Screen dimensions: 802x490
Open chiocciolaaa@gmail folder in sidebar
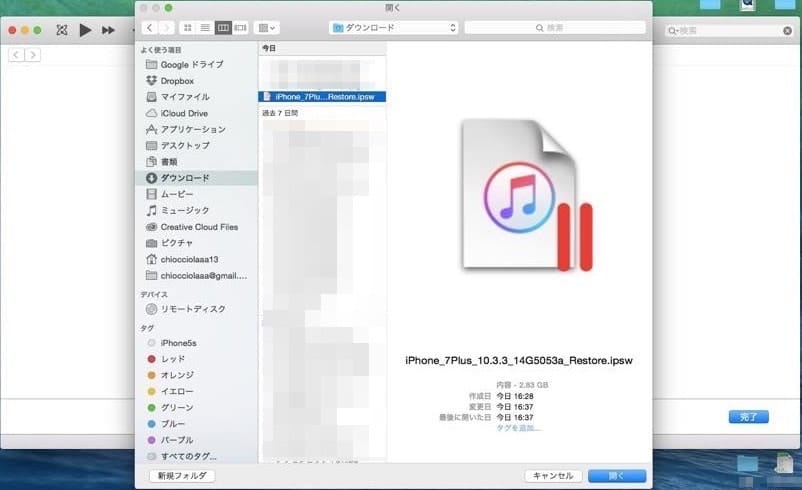tap(196, 276)
